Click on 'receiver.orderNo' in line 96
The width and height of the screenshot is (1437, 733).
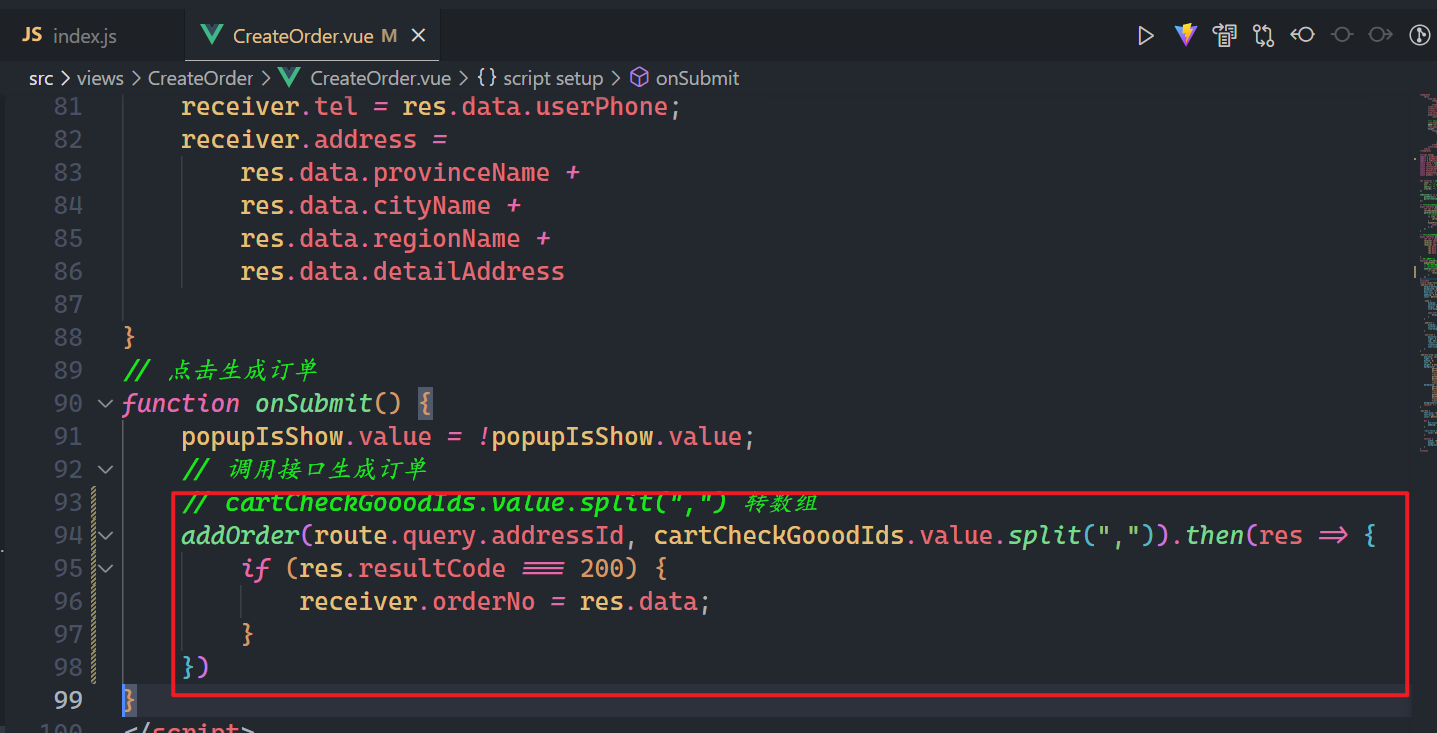point(417,601)
